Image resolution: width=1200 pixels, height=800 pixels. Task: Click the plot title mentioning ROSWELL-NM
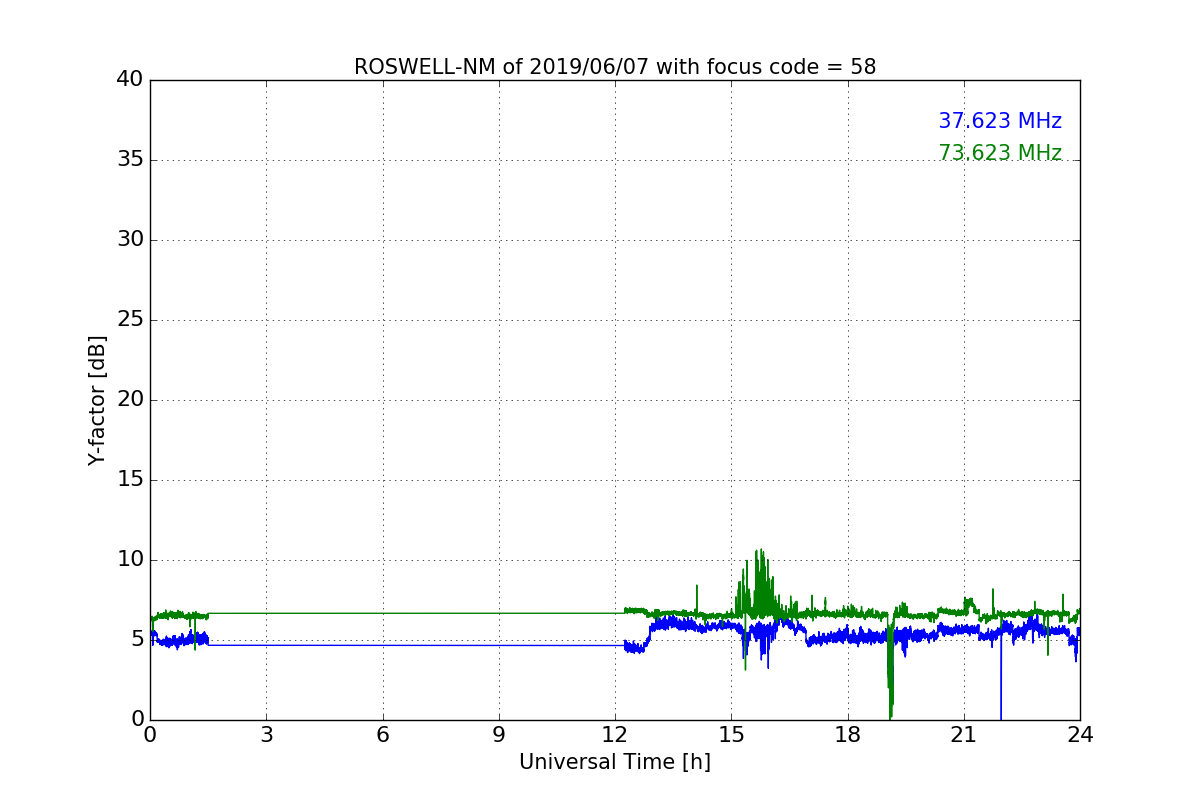pyautogui.click(x=615, y=67)
